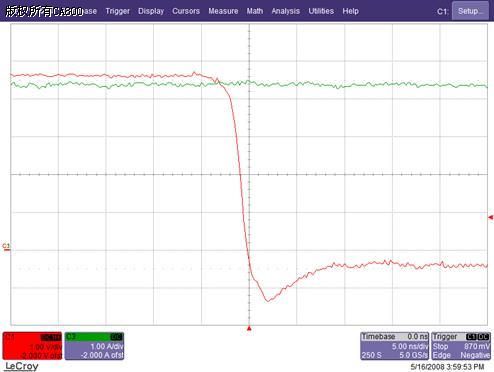Screen dimensions: 494x372
Task: Click the red C1 waveform trace undershoot
Action: point(268,300)
